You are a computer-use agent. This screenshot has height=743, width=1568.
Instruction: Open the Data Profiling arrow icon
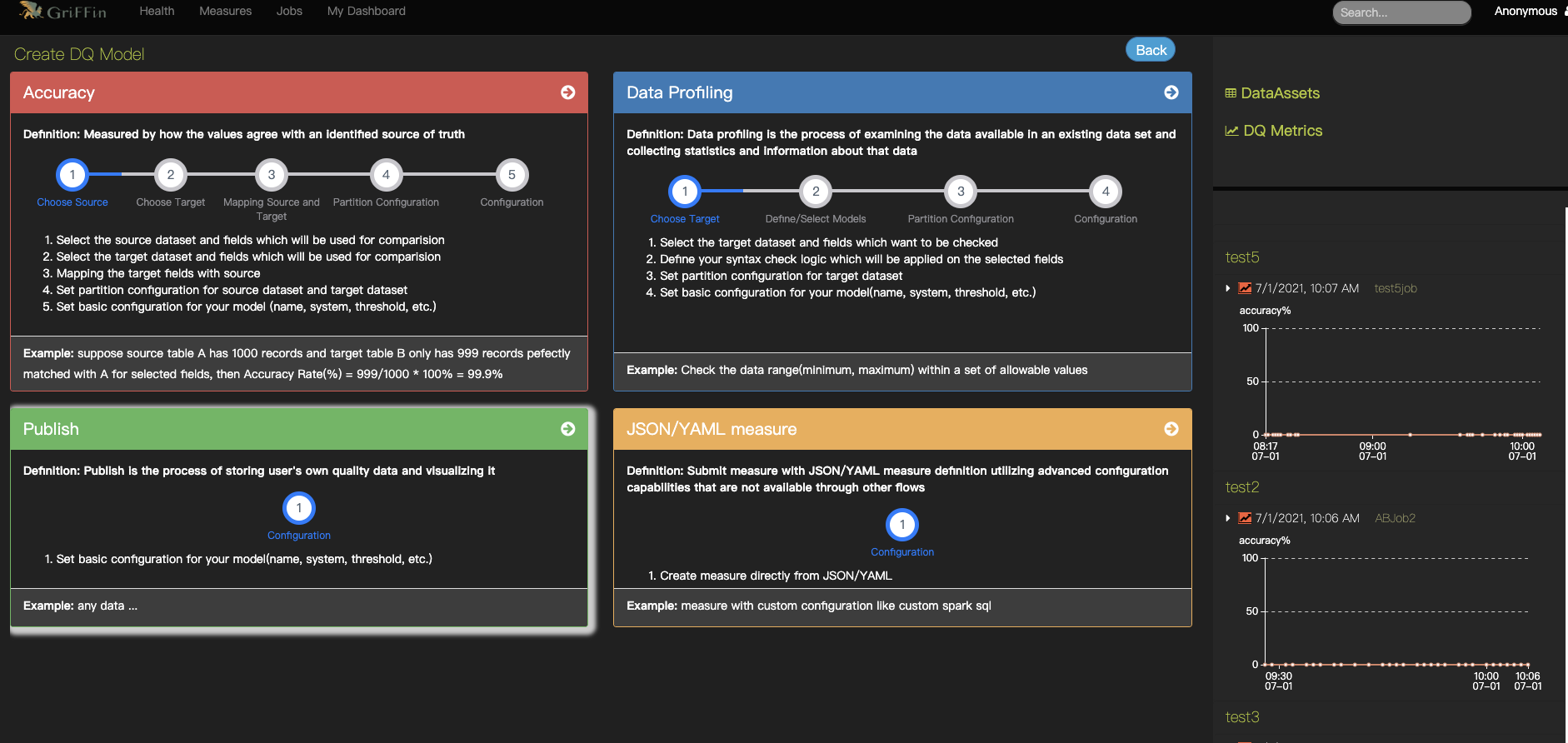tap(1171, 92)
